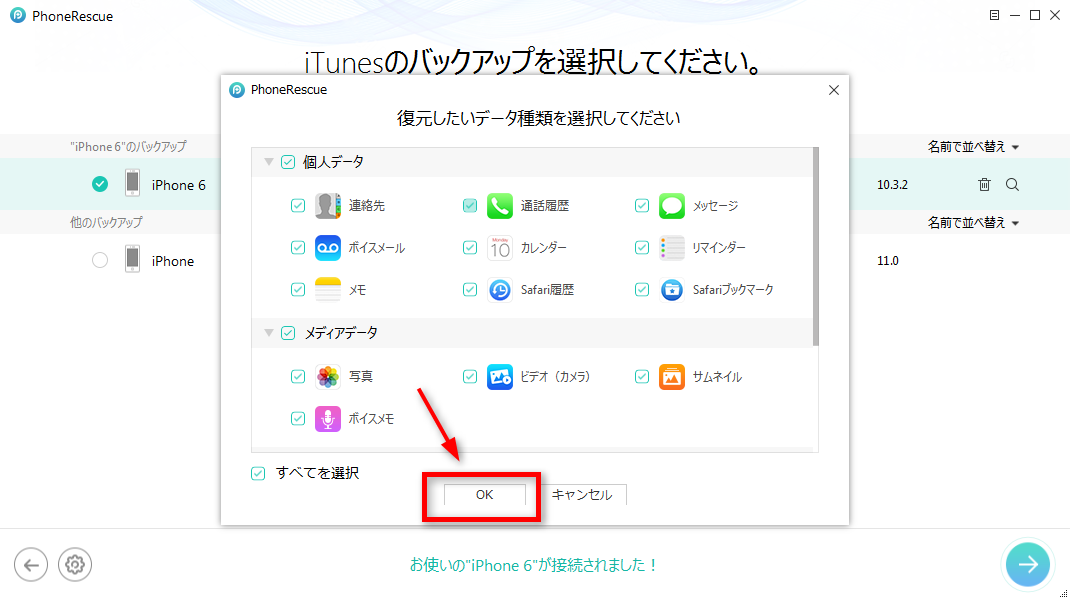Click the PhoneRescue logo in main window
Viewport: 1070px width, 600px height.
click(18, 15)
